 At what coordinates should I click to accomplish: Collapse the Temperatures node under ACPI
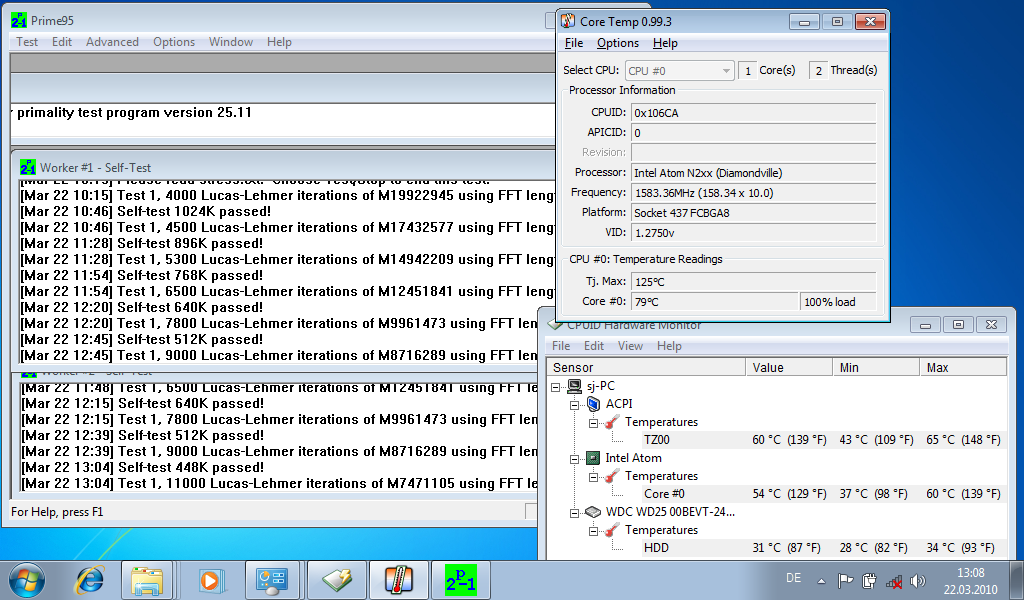tap(594, 422)
